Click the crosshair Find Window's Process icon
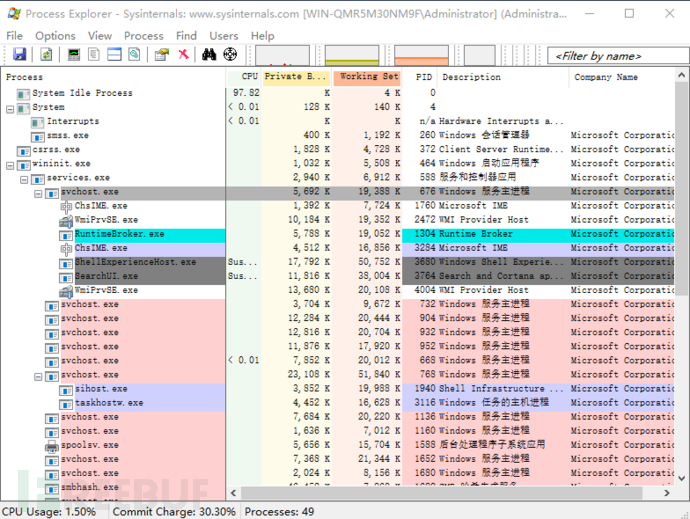 [x=230, y=55]
